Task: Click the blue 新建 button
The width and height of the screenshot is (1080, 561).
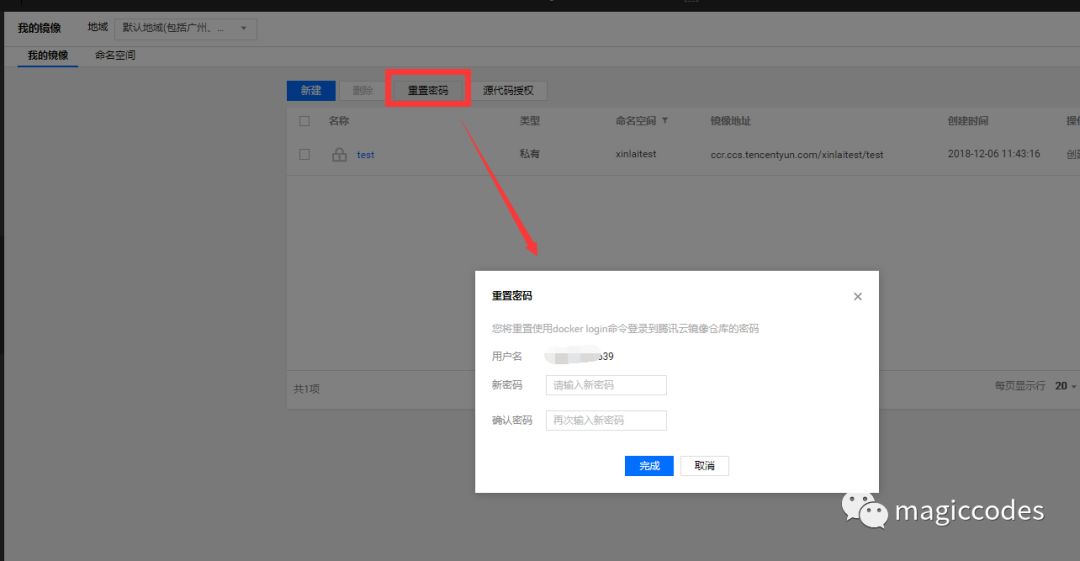Action: [x=311, y=90]
